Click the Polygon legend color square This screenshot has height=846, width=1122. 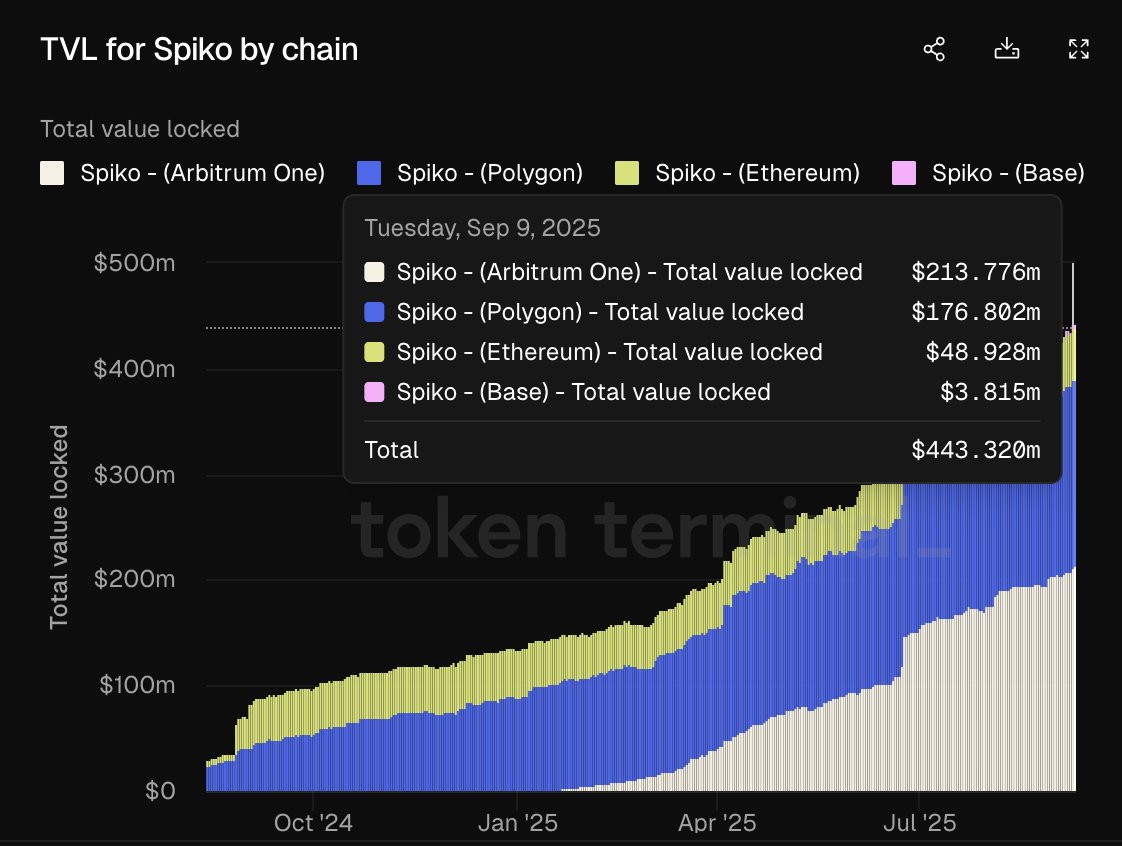370,172
